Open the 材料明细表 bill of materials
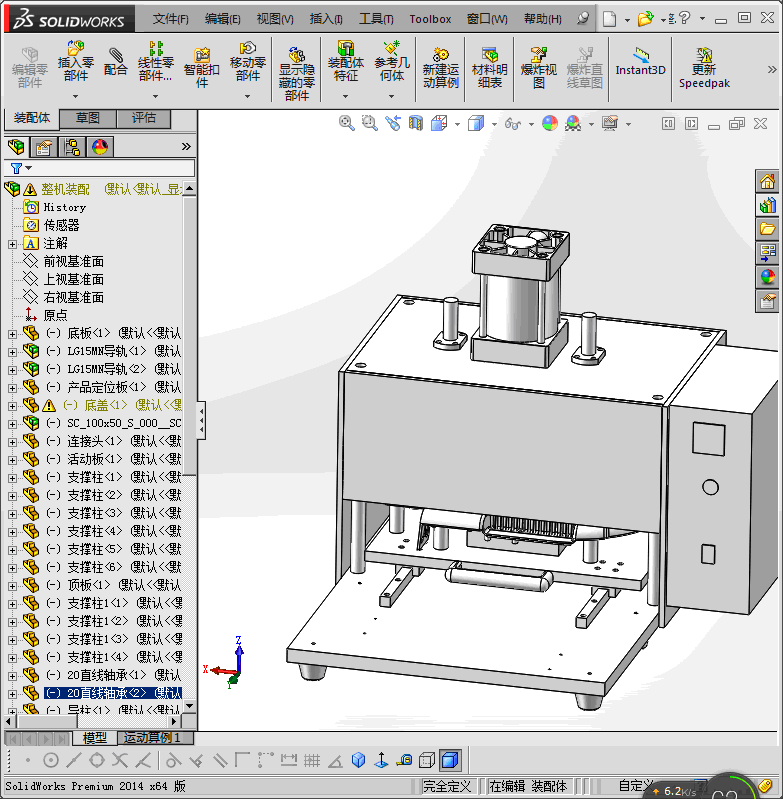This screenshot has height=799, width=783. [490, 68]
